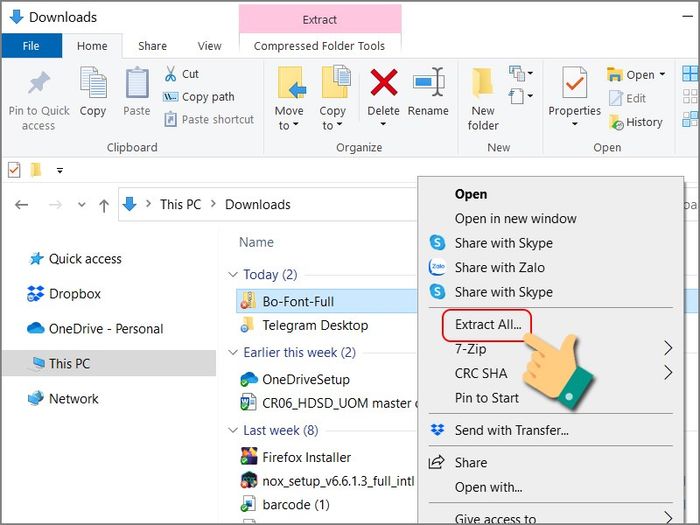Image resolution: width=700 pixels, height=525 pixels.
Task: Click History in the Open group
Action: 636,122
